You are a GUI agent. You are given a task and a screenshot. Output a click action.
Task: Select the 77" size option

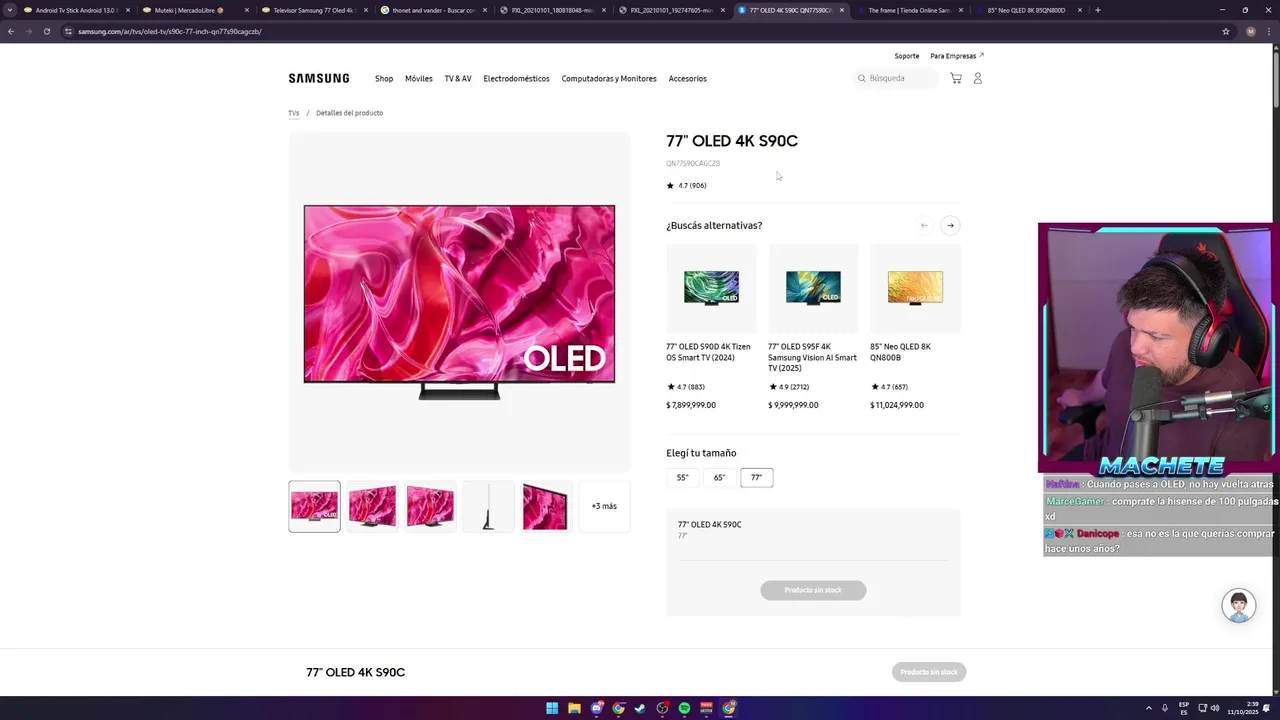pos(757,478)
